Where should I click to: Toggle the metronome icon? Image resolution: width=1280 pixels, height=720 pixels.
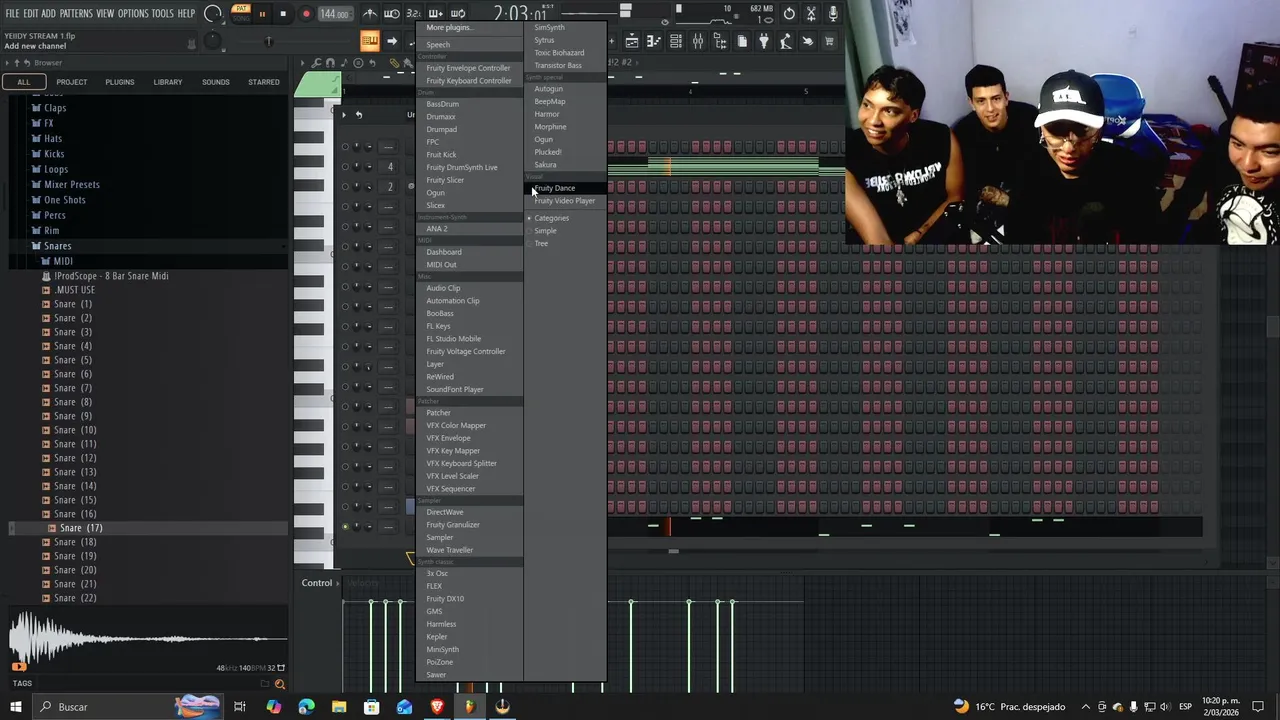(x=370, y=14)
